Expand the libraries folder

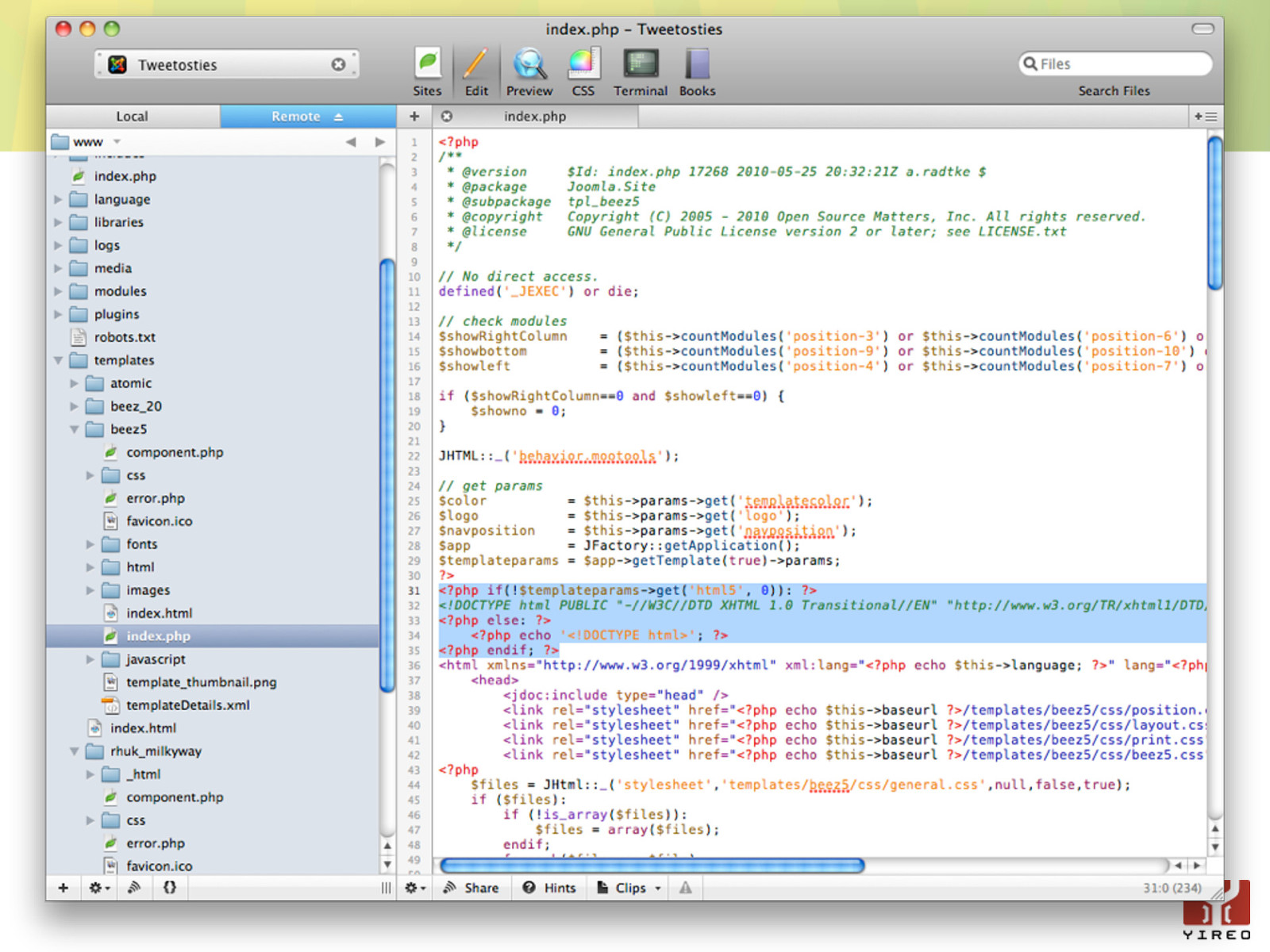(58, 222)
